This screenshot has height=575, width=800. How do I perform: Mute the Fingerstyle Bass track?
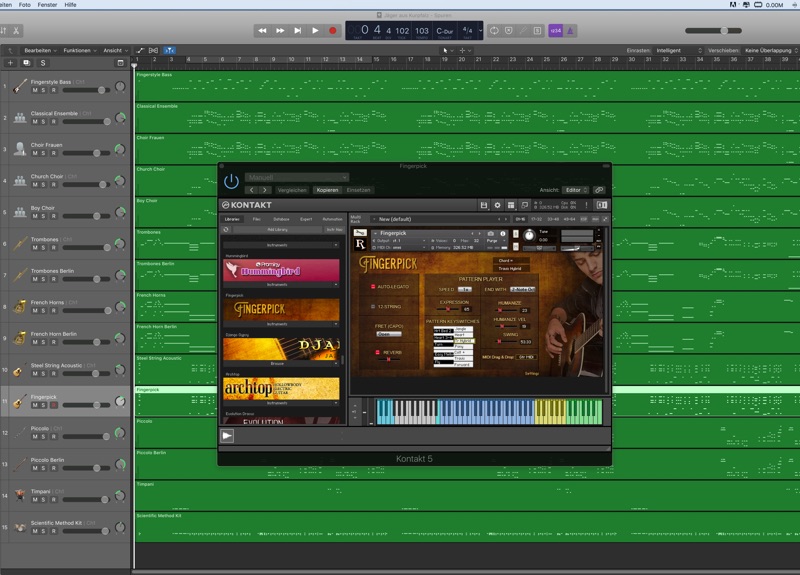tap(35, 90)
